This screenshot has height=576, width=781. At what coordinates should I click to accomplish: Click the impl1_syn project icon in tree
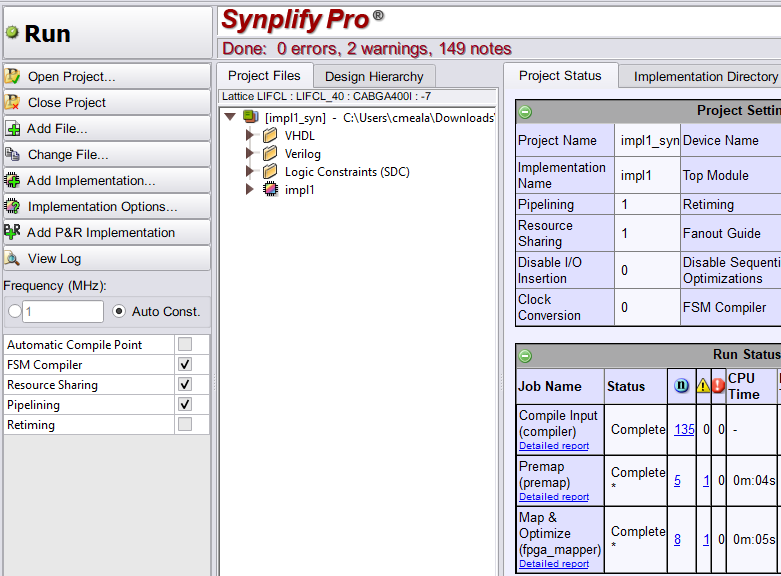(251, 117)
